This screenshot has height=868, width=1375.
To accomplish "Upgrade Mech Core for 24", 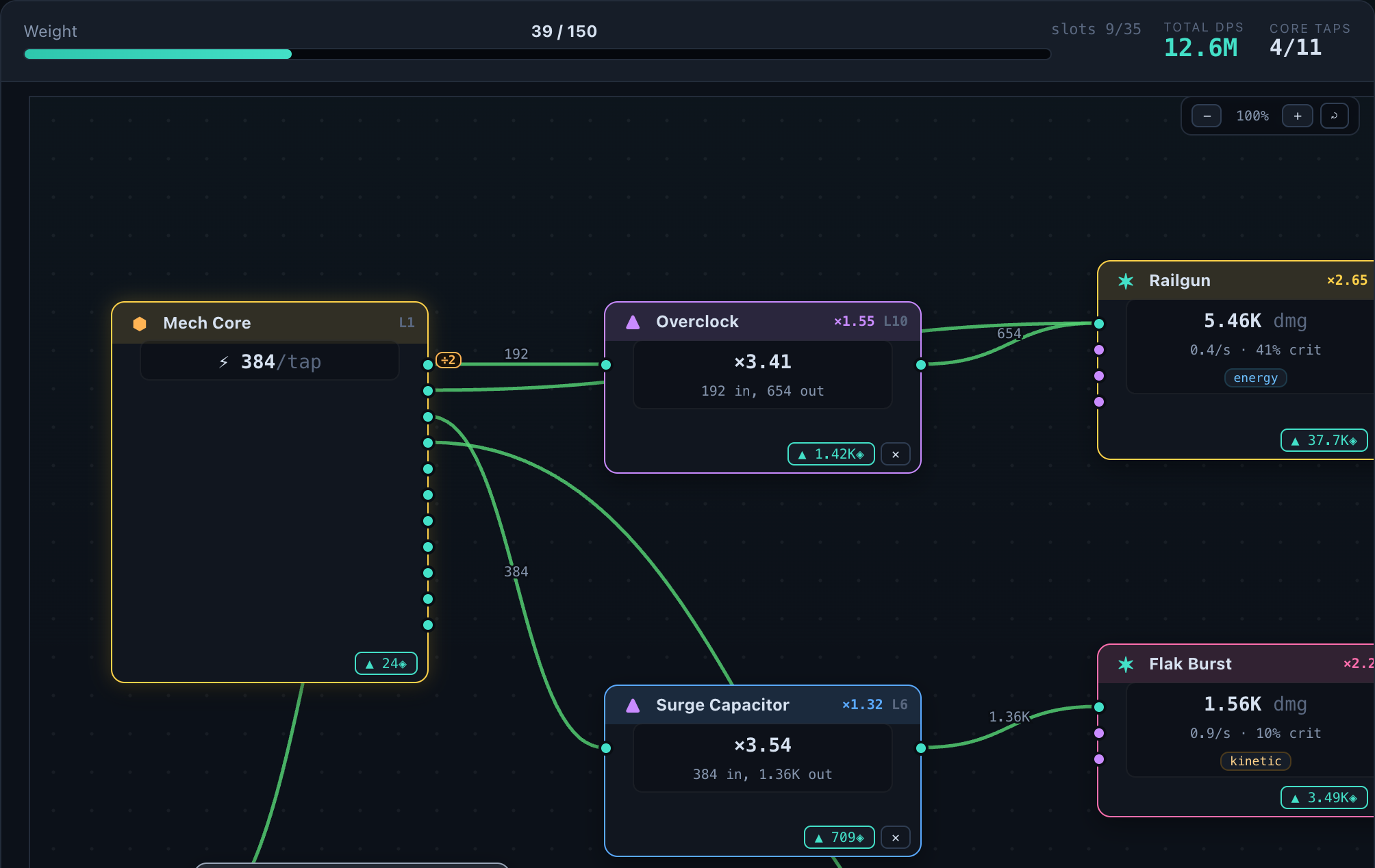I will (386, 663).
